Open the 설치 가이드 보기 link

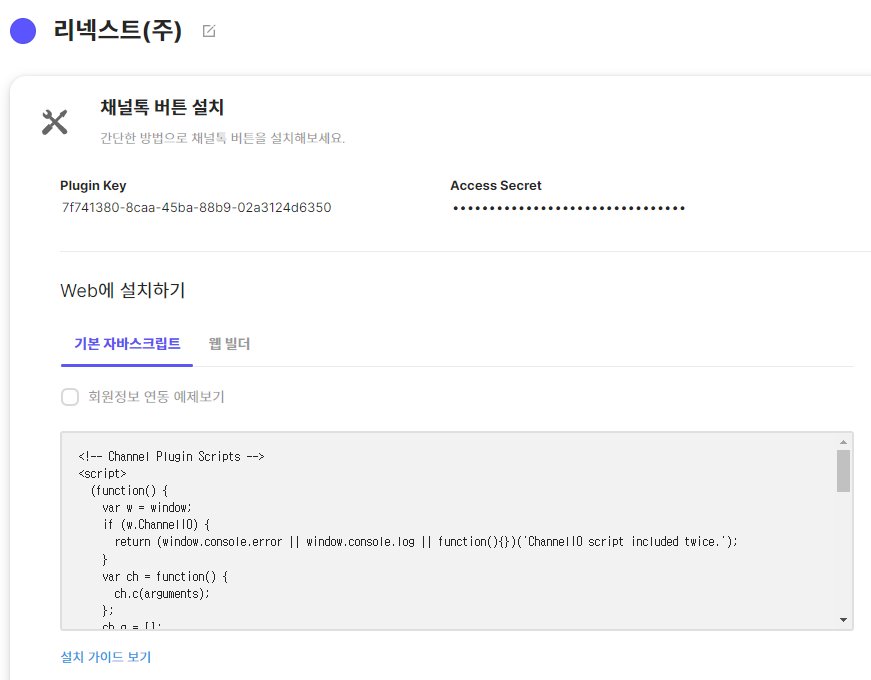pos(106,657)
